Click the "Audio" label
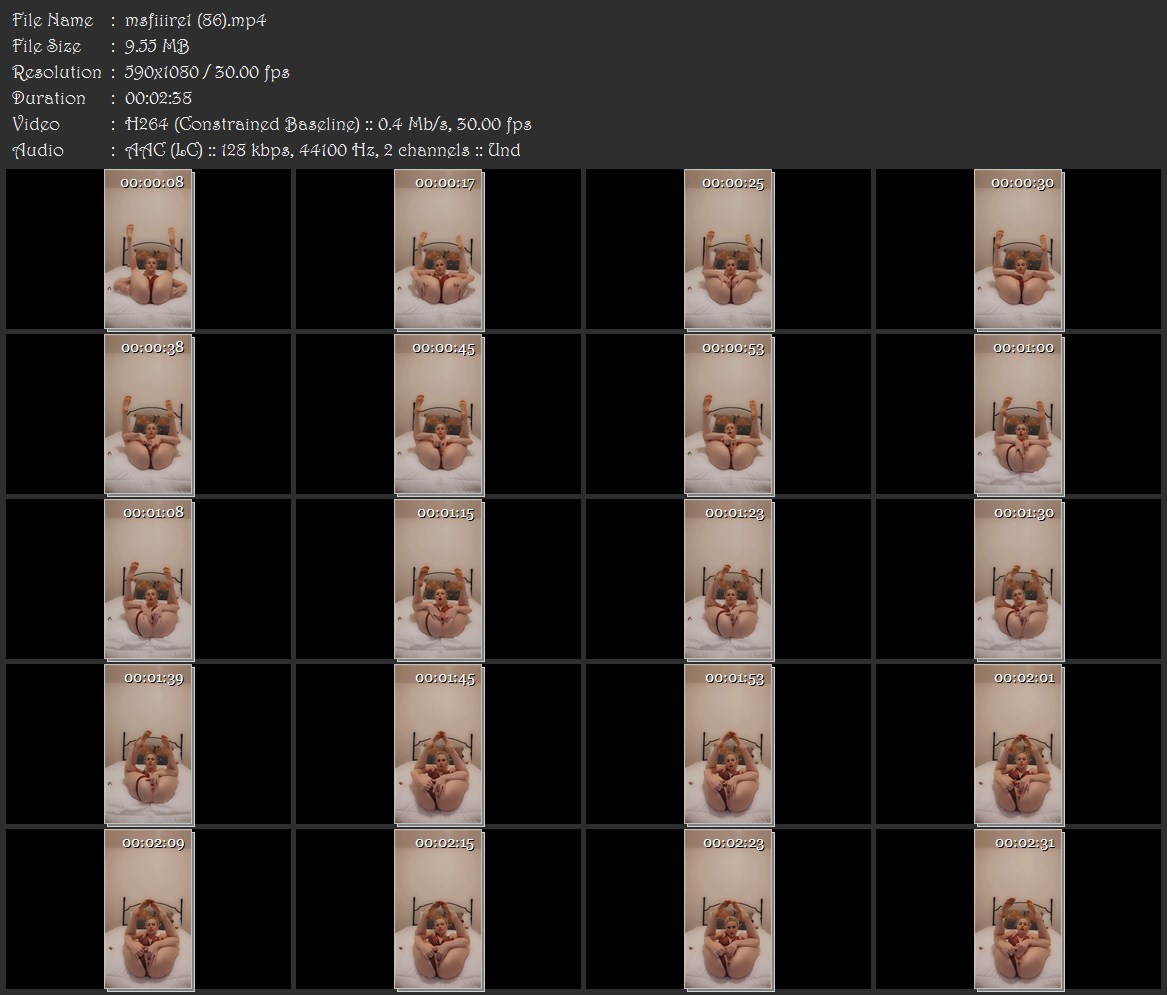 38,150
